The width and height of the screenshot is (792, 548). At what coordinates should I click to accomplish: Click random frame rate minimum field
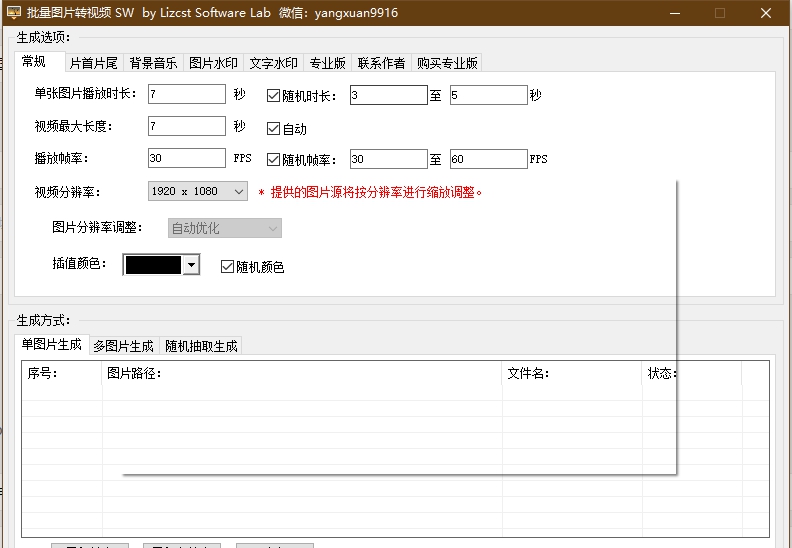click(388, 159)
